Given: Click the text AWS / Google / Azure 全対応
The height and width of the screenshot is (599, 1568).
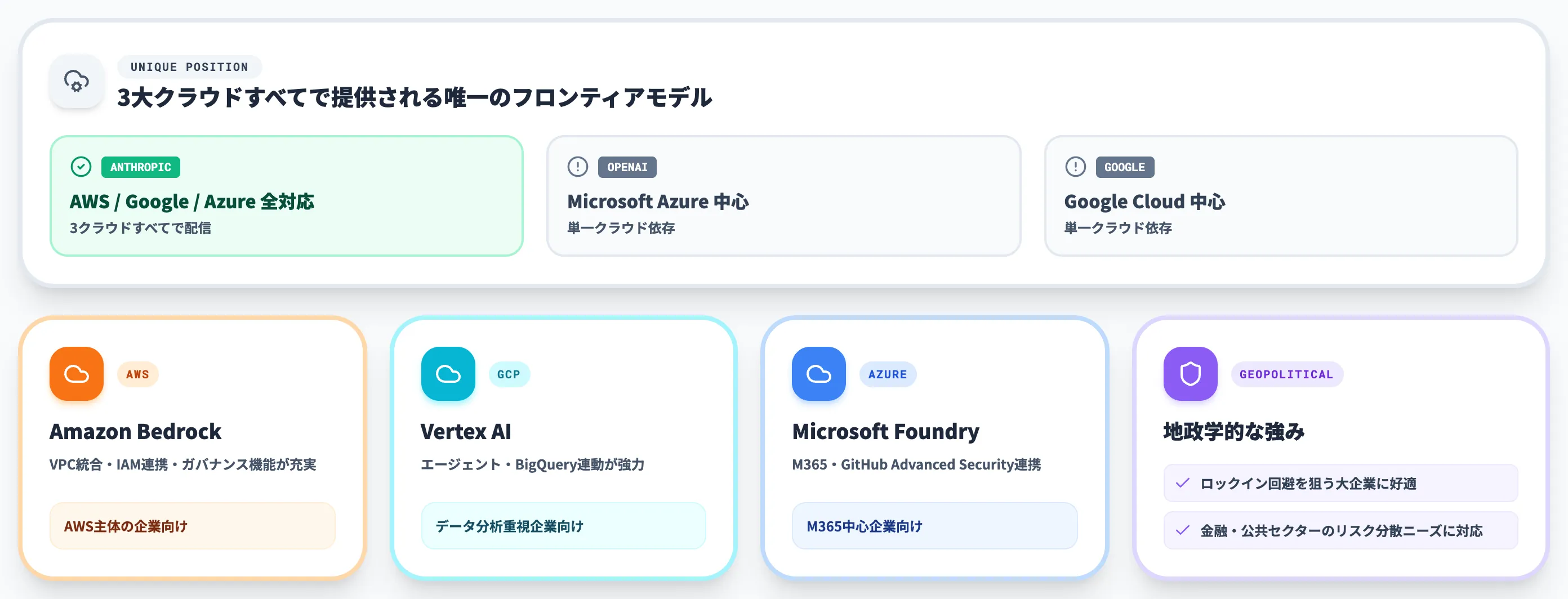Looking at the screenshot, I should click(191, 202).
